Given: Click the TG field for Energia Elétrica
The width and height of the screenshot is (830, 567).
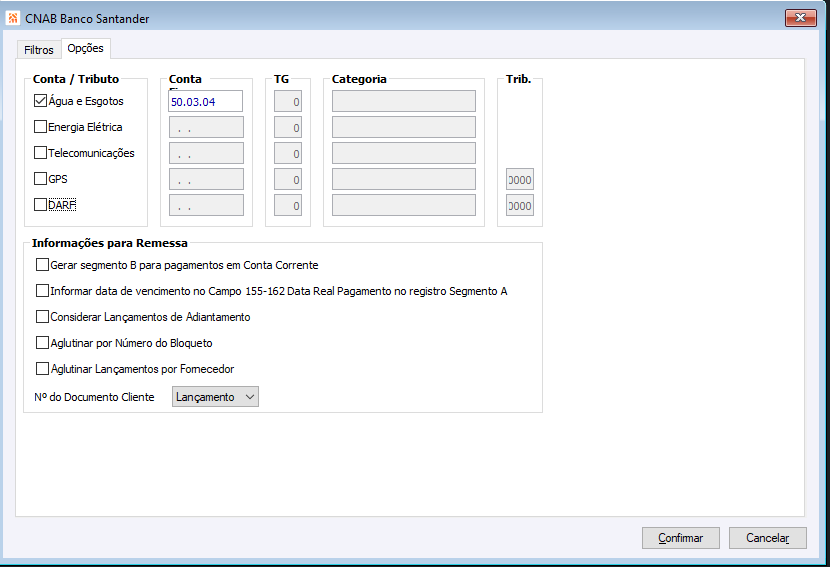Looking at the screenshot, I should [x=288, y=127].
